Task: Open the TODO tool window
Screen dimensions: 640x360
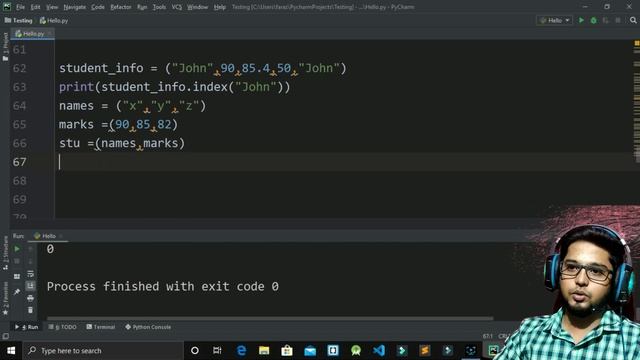Action: 62,327
